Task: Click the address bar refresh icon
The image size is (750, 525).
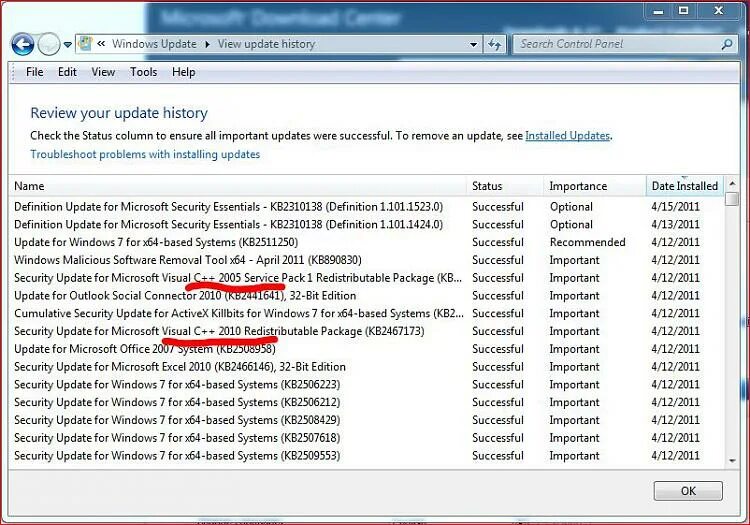Action: coord(495,44)
